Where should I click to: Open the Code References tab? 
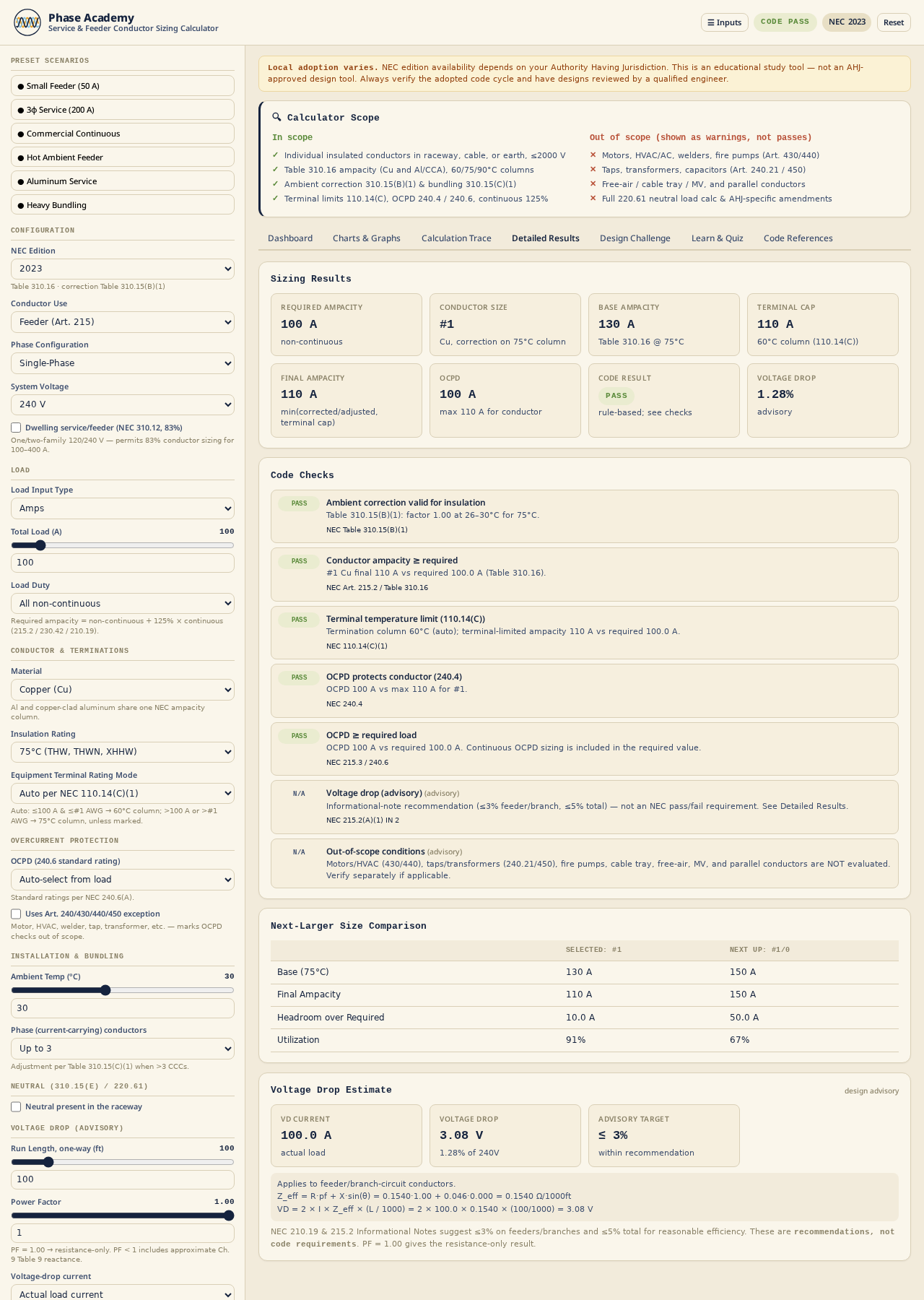pyautogui.click(x=798, y=238)
